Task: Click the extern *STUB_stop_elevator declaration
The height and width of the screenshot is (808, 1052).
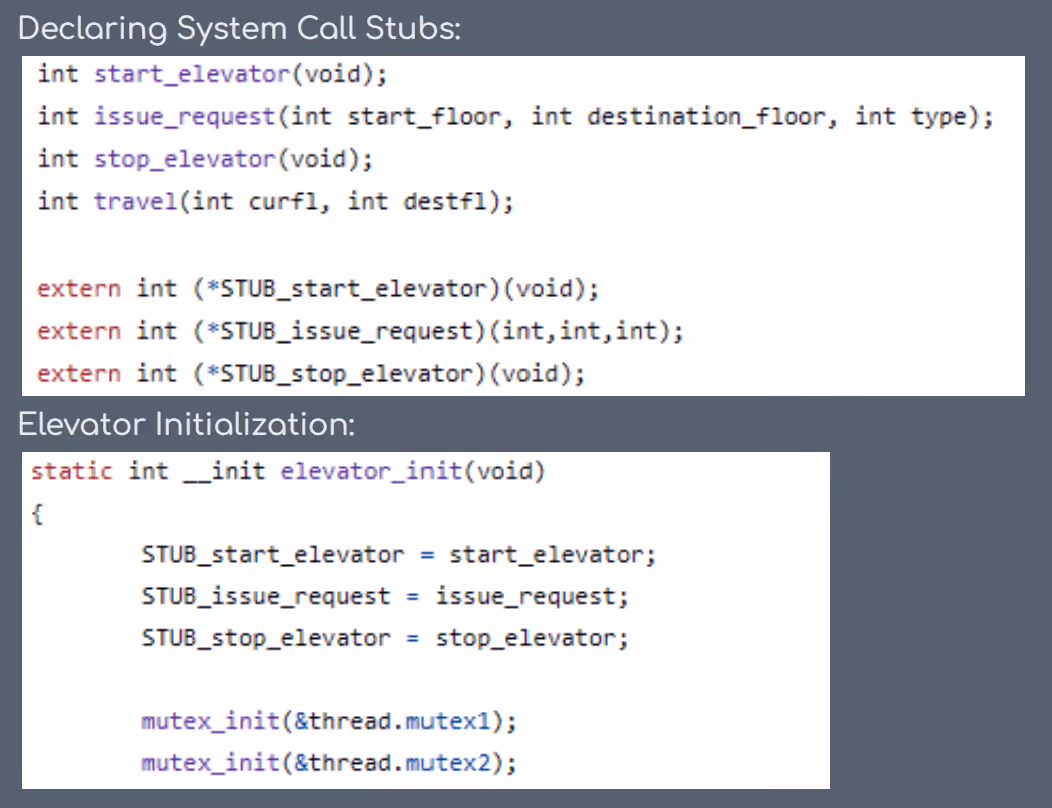Action: tap(311, 374)
